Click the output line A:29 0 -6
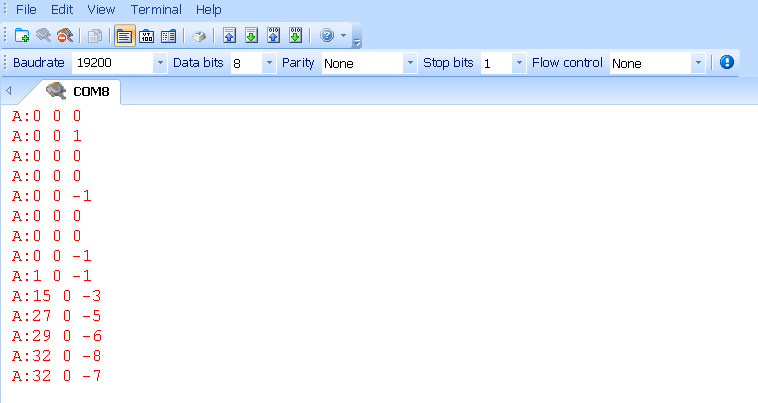This screenshot has width=758, height=403. 57,336
